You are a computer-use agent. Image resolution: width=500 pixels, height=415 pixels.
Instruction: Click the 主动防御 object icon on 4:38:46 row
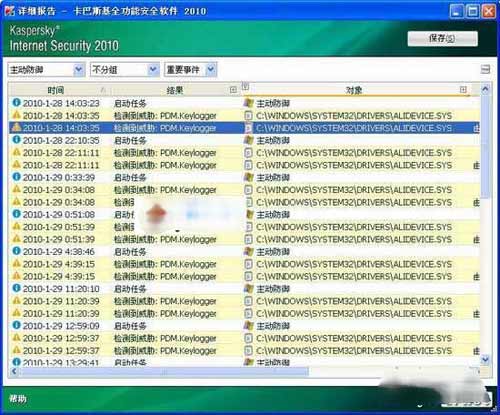pos(248,251)
